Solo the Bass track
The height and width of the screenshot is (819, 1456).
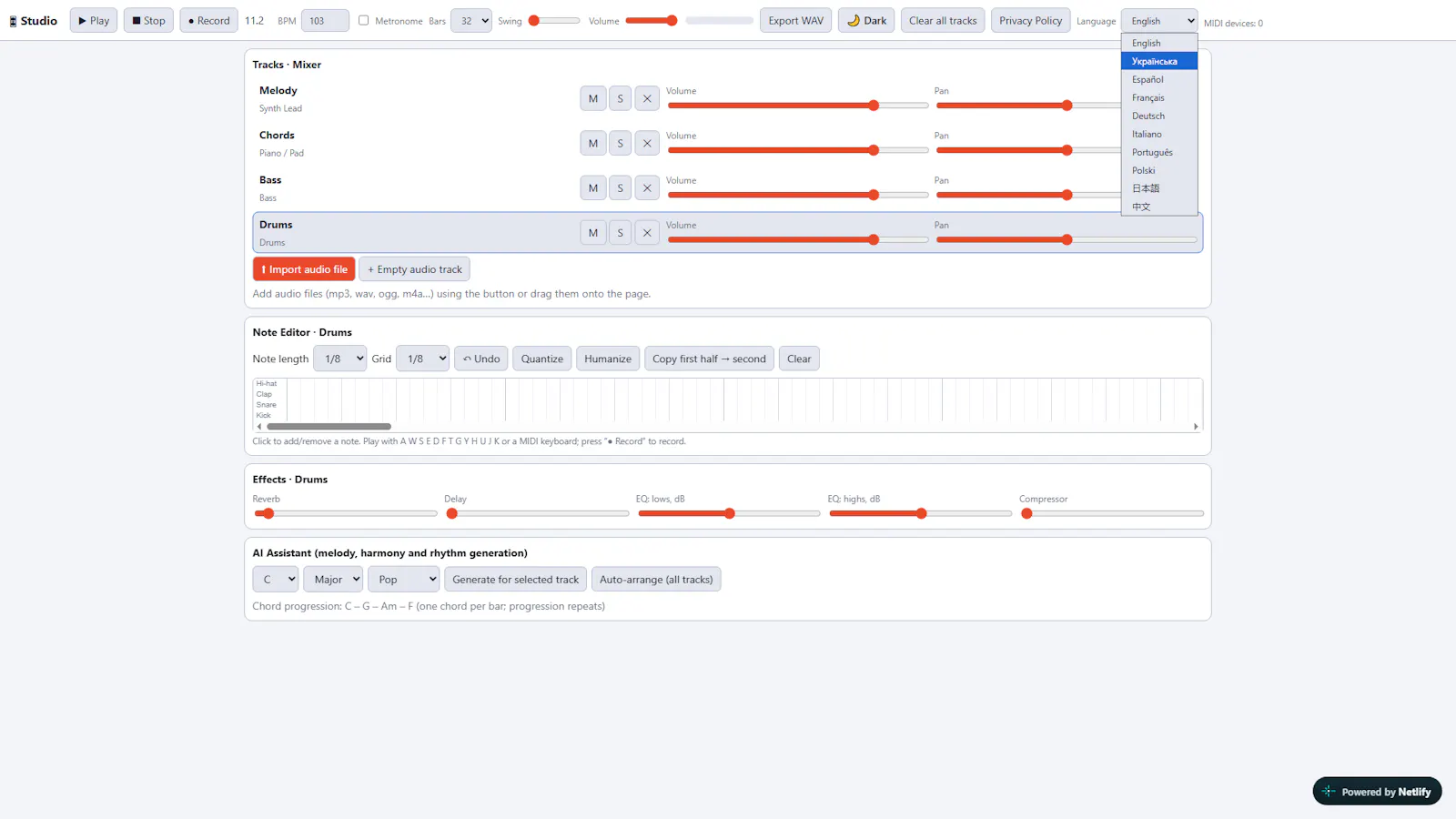621,188
